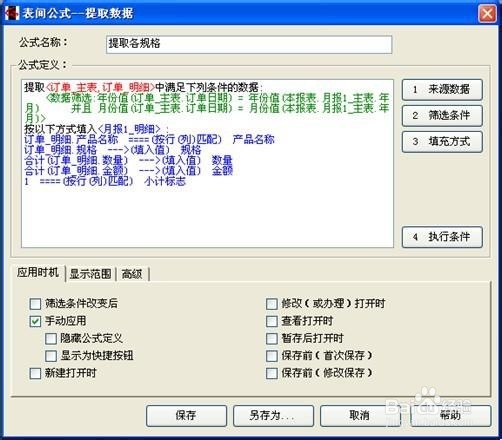502x440 pixels.
Task: Click the red 订单_主表, 订单_明细 source text
Action: (100, 88)
